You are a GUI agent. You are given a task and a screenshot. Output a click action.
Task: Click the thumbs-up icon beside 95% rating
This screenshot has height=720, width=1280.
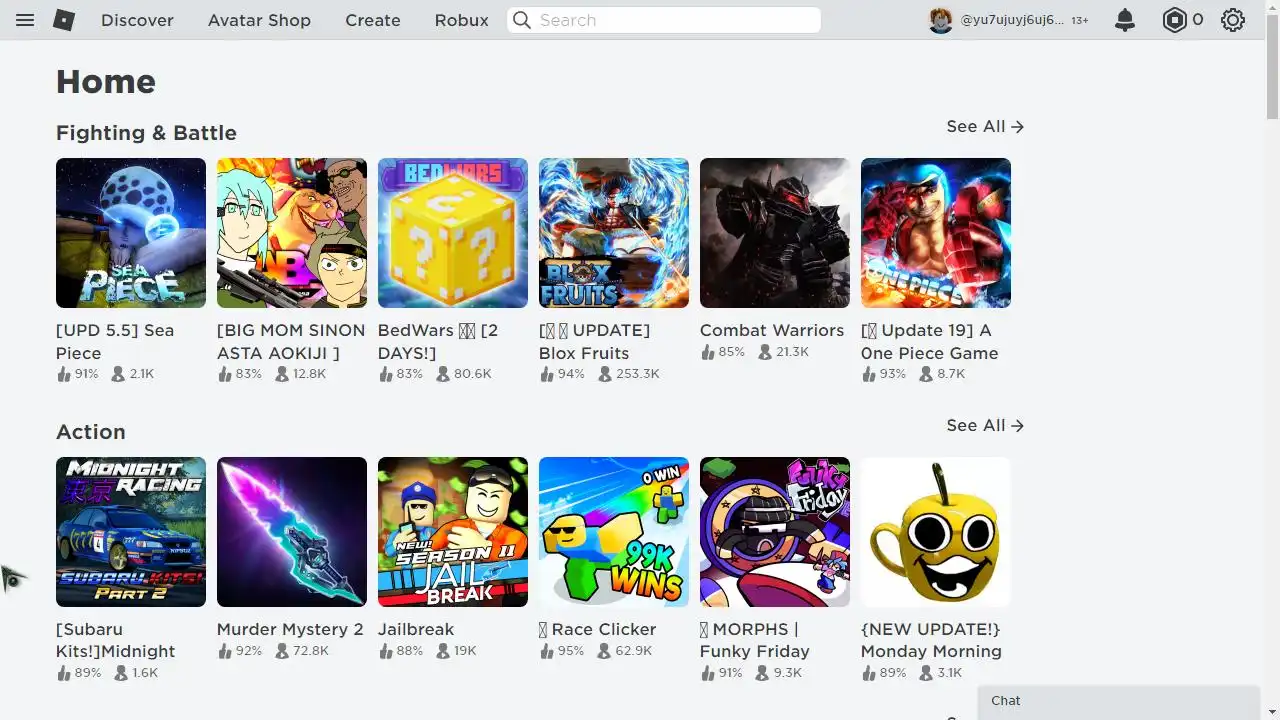coord(547,651)
